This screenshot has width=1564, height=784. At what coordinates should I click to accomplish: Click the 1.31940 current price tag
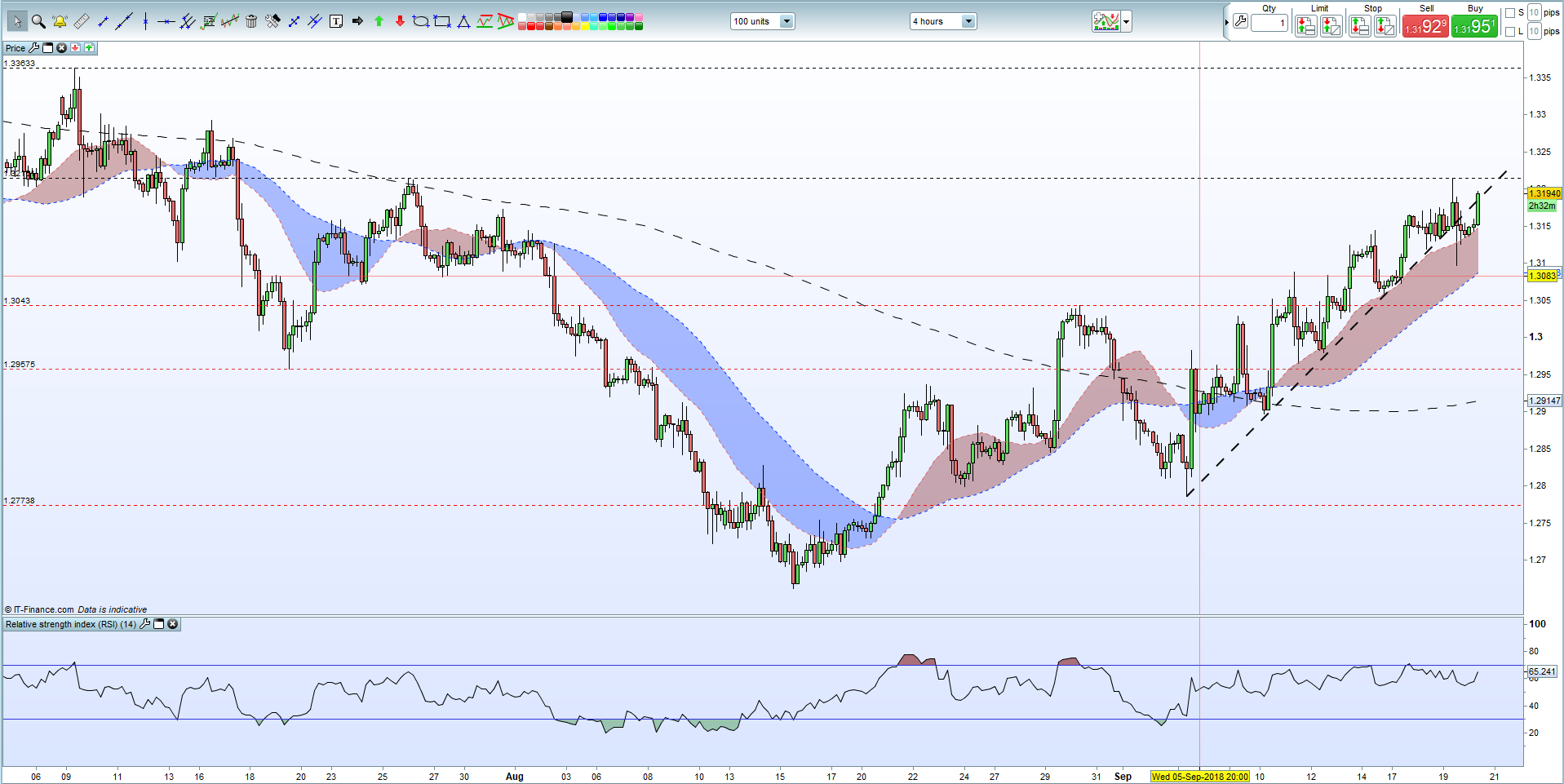(x=1544, y=193)
